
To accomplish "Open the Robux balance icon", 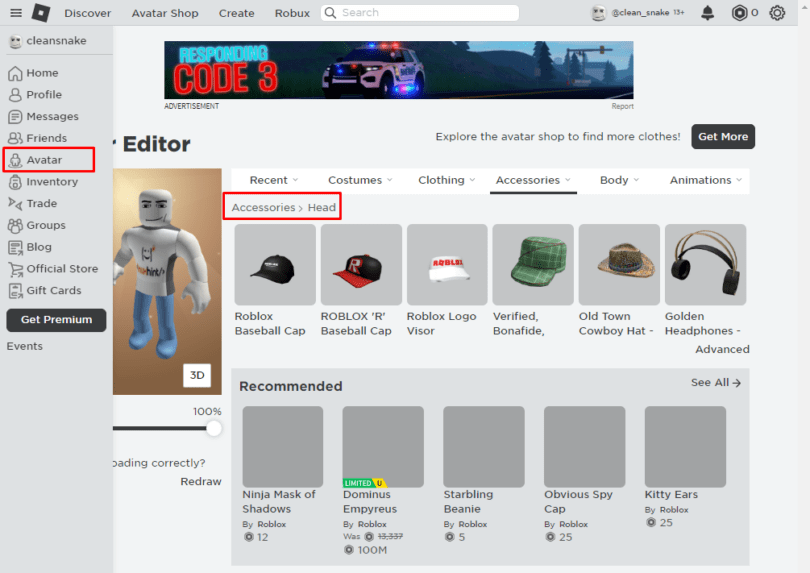I will (739, 12).
